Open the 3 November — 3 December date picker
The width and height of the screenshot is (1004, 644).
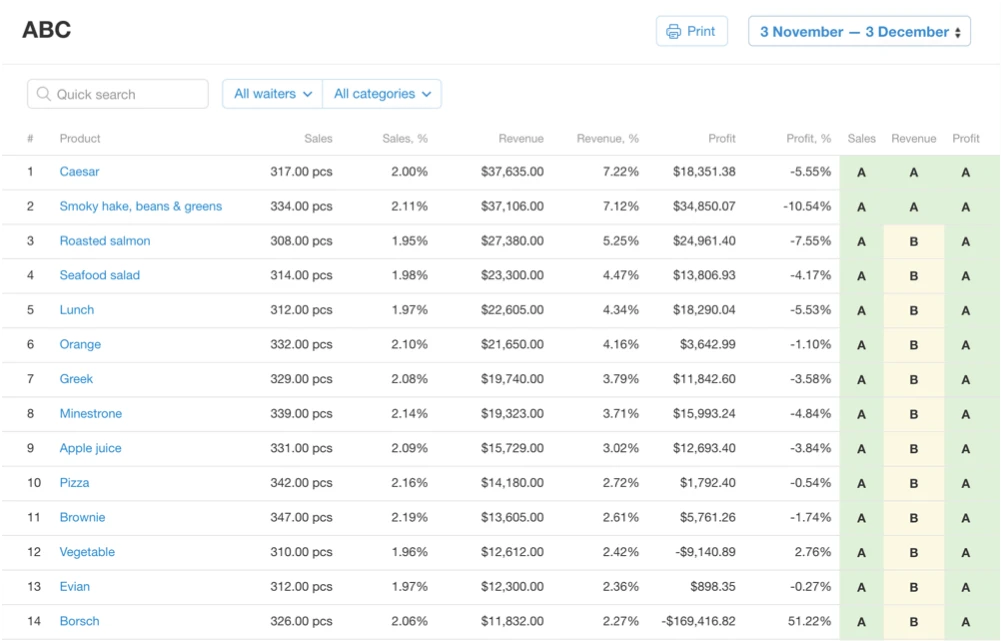pos(859,31)
